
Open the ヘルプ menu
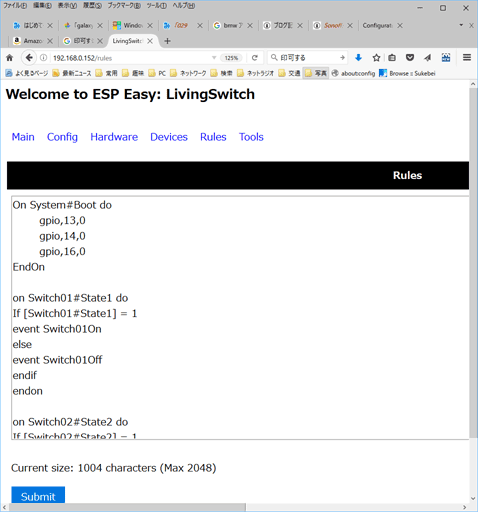tap(184, 6)
